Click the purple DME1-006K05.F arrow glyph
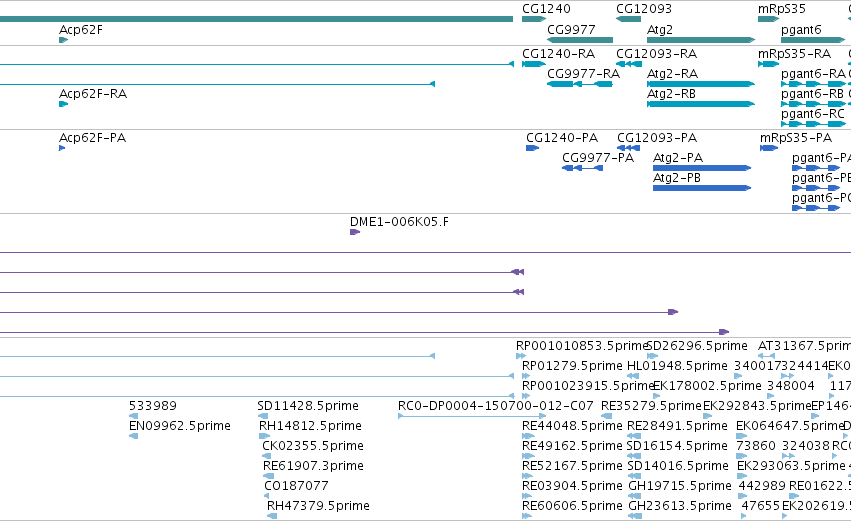 tap(355, 232)
